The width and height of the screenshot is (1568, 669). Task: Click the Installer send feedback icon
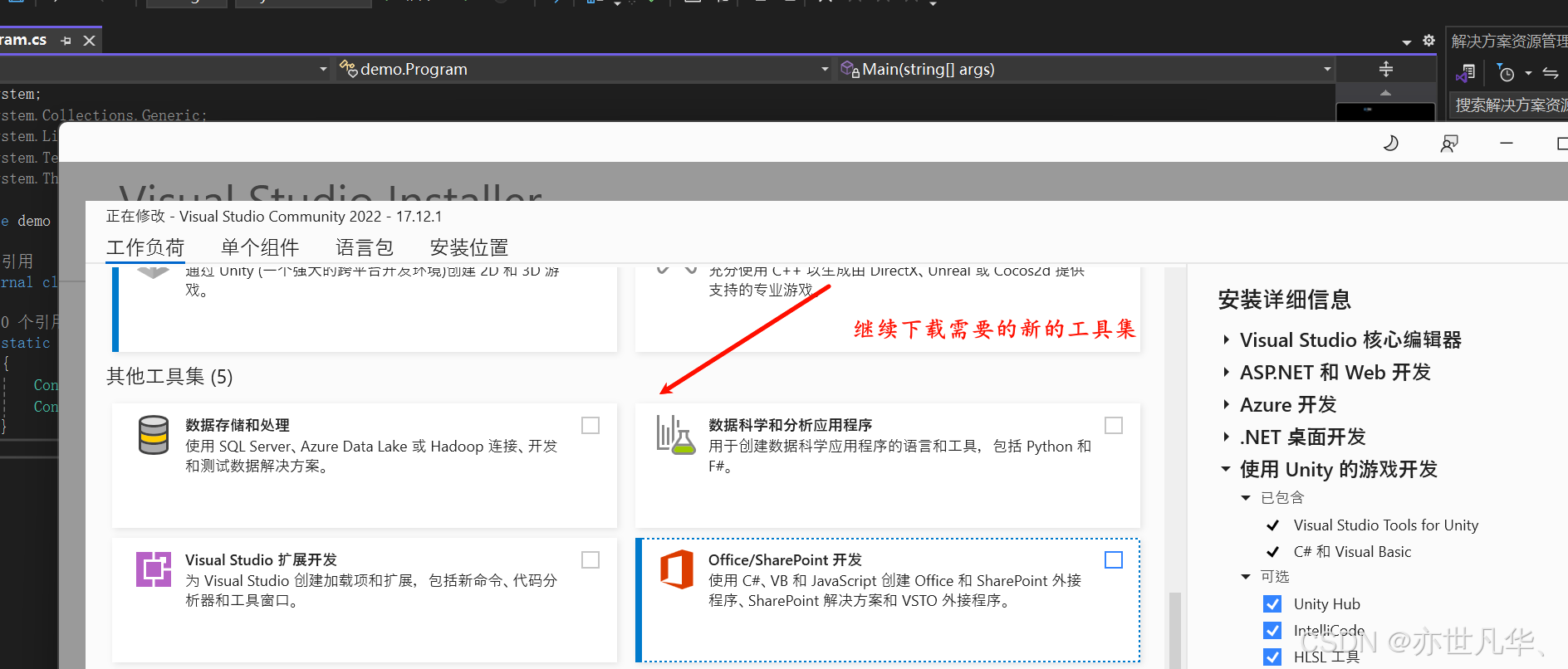click(1449, 144)
